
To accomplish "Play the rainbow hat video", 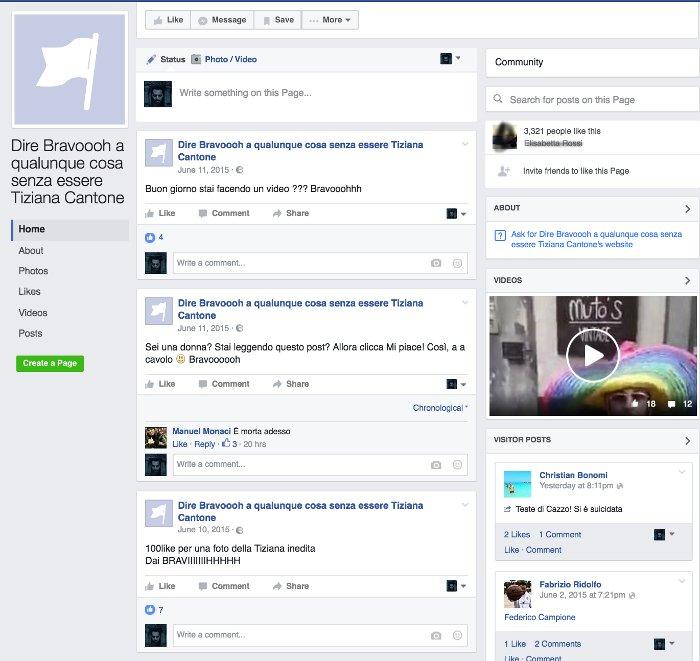I will pos(593,355).
